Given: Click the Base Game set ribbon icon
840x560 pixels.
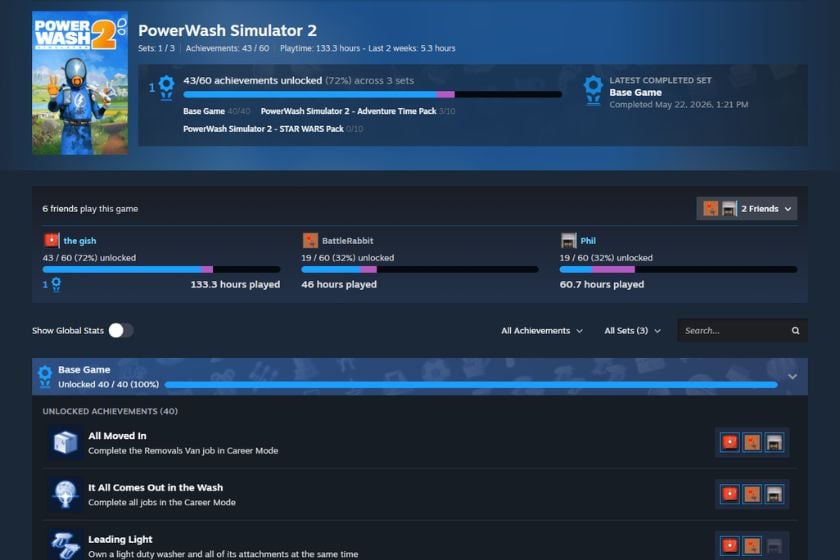Looking at the screenshot, I should coord(45,377).
